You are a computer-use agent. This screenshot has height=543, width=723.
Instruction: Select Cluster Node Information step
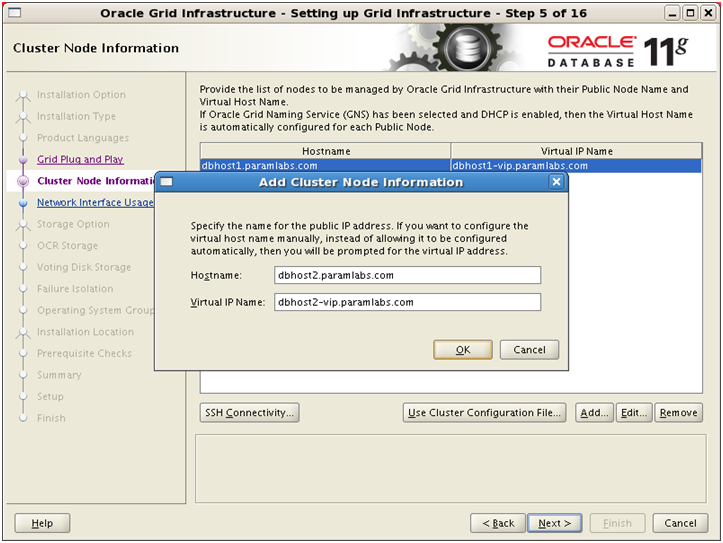coord(95,181)
